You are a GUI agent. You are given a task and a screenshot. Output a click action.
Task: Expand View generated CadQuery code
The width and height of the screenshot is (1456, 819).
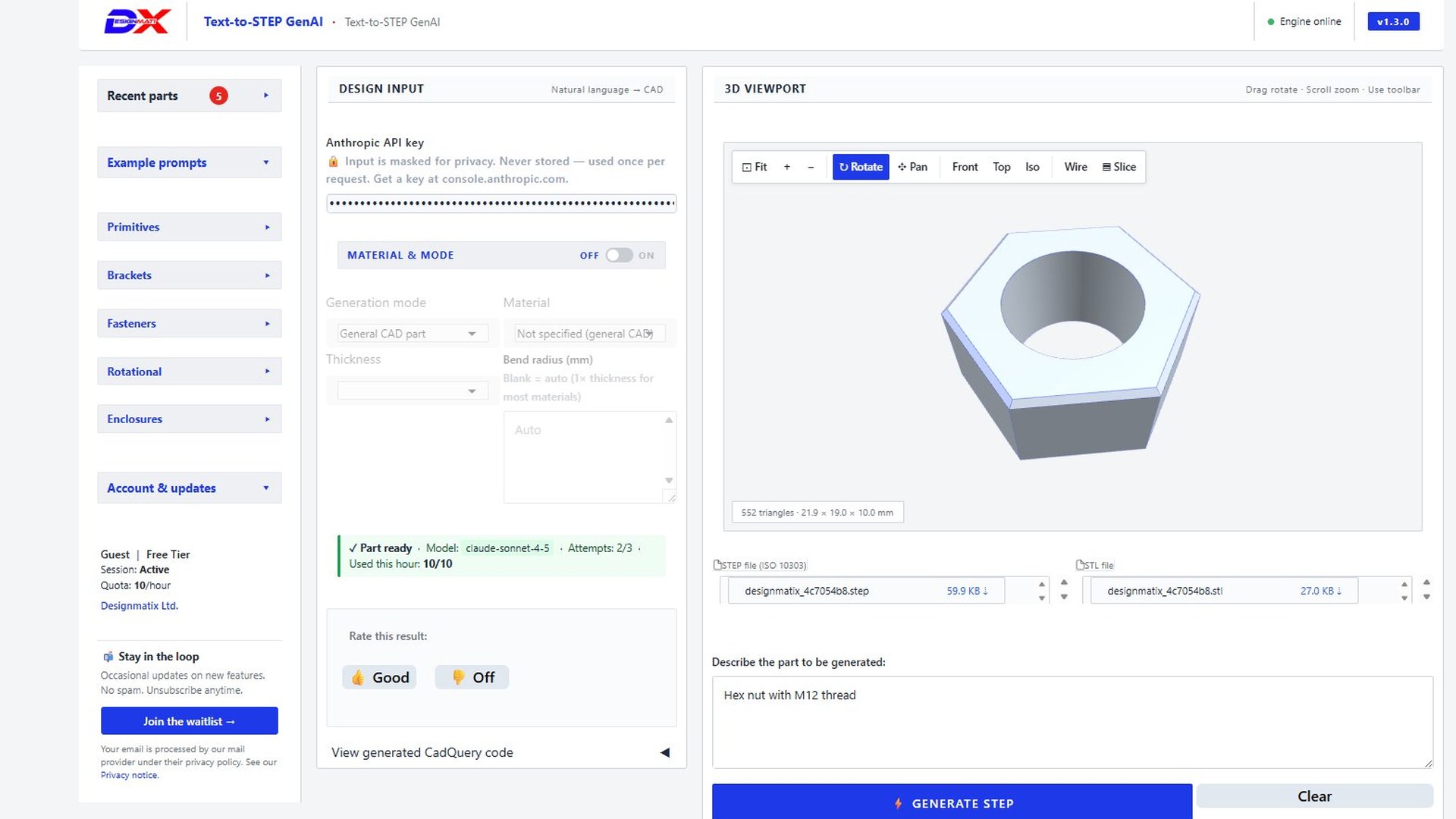pos(501,752)
